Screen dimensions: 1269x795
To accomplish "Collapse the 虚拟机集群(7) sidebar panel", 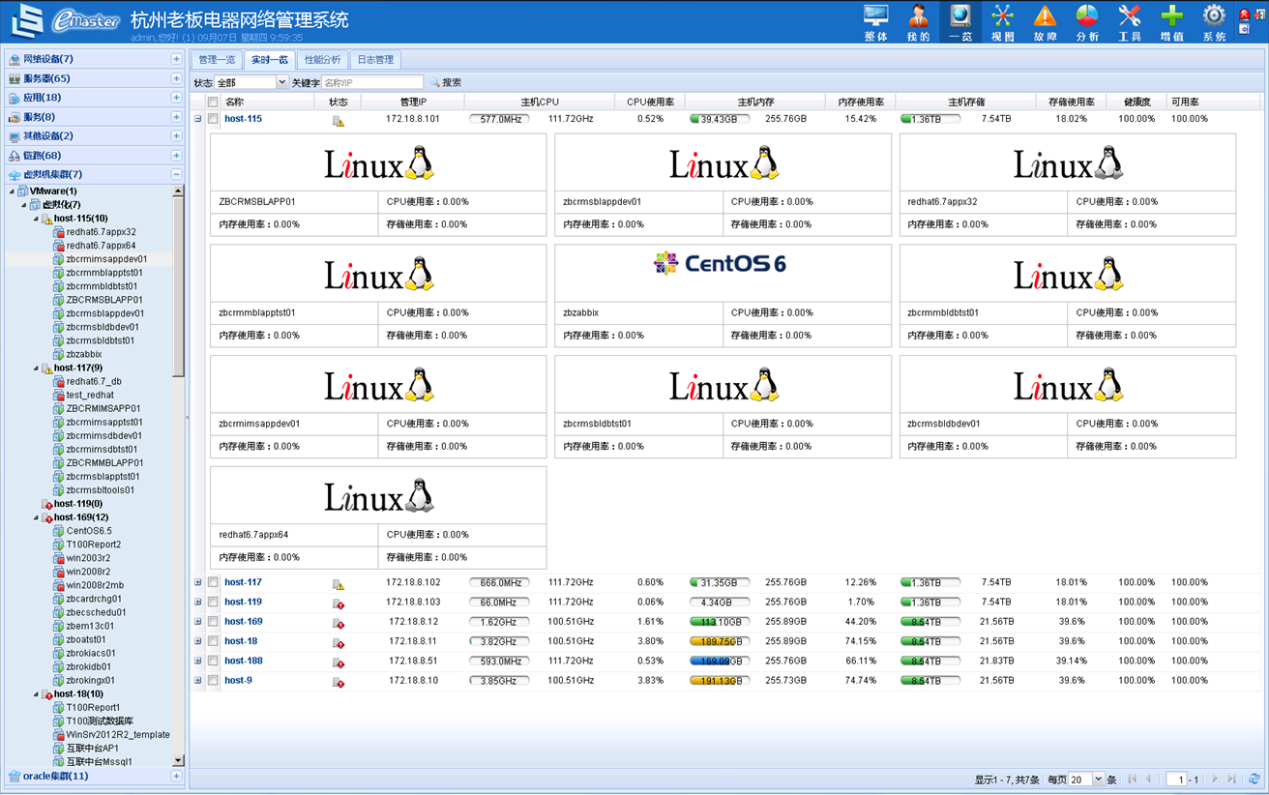I will click(177, 174).
